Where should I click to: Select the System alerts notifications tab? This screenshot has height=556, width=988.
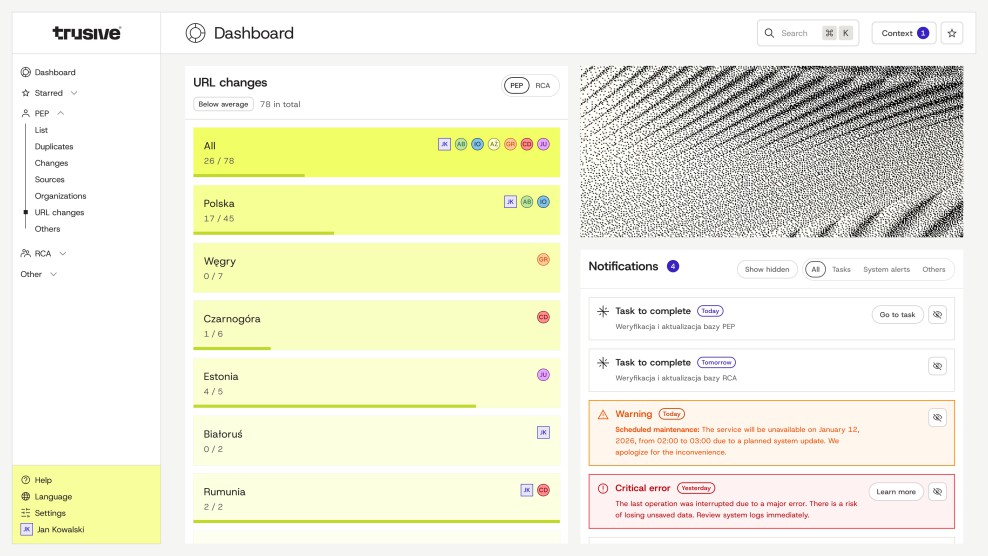click(x=886, y=269)
